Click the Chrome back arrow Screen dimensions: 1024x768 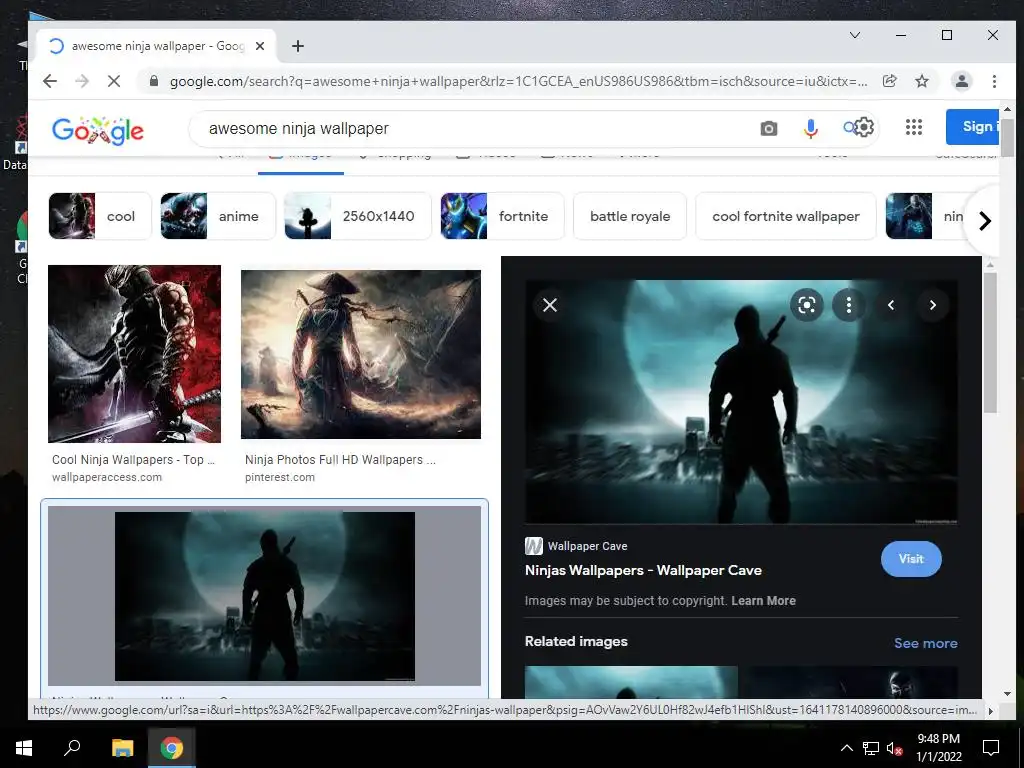[50, 81]
